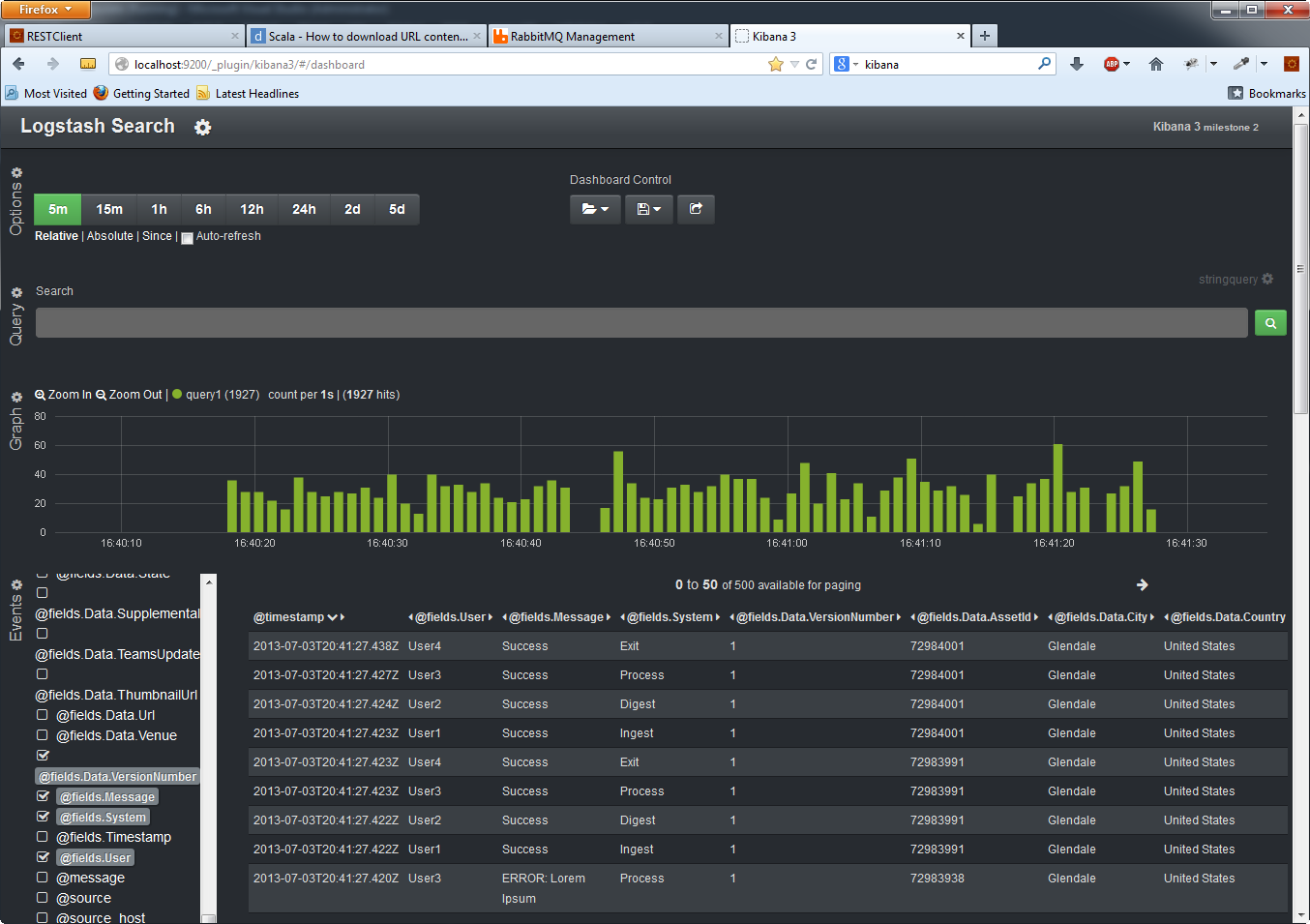1310x924 pixels.
Task: Switch to the RabbitMQ Management tab
Action: click(608, 36)
